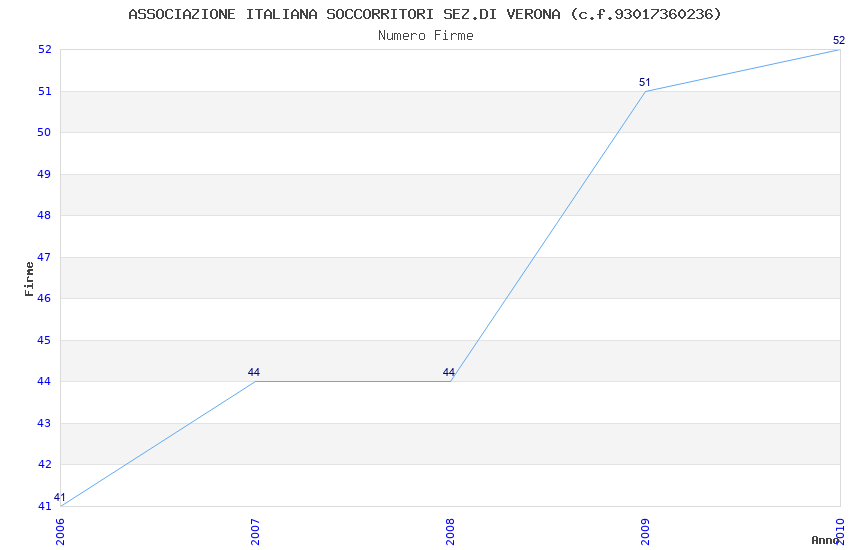Click the y-axis tick value 45

click(x=44, y=340)
